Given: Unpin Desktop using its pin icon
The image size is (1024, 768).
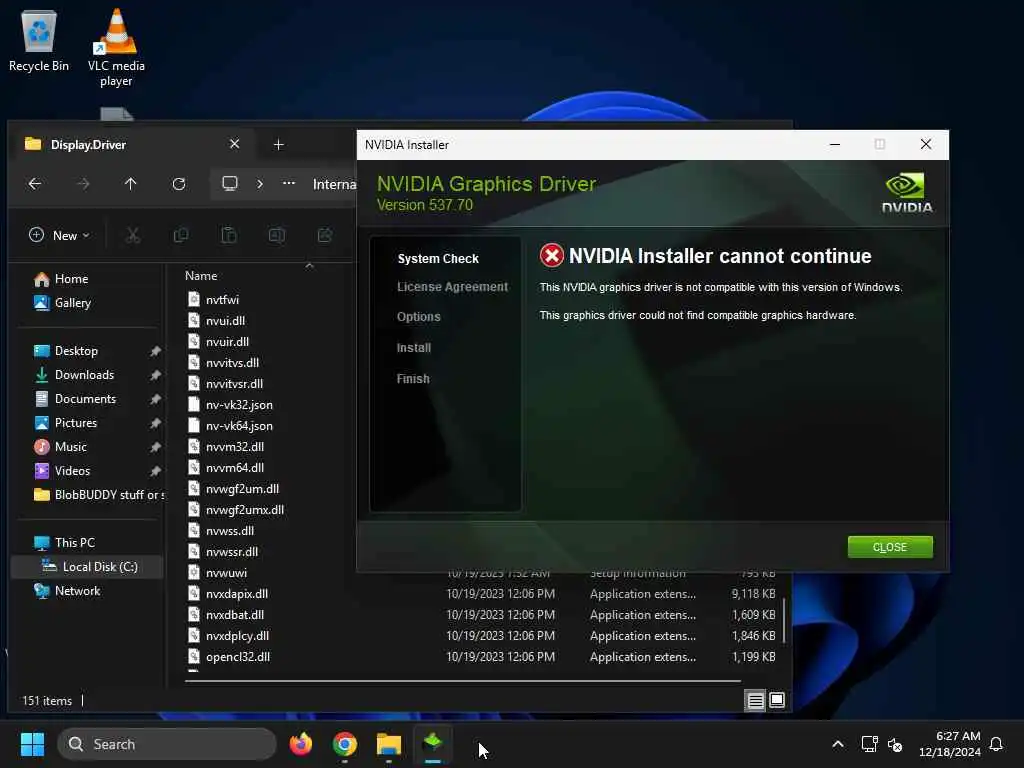Looking at the screenshot, I should tap(155, 351).
